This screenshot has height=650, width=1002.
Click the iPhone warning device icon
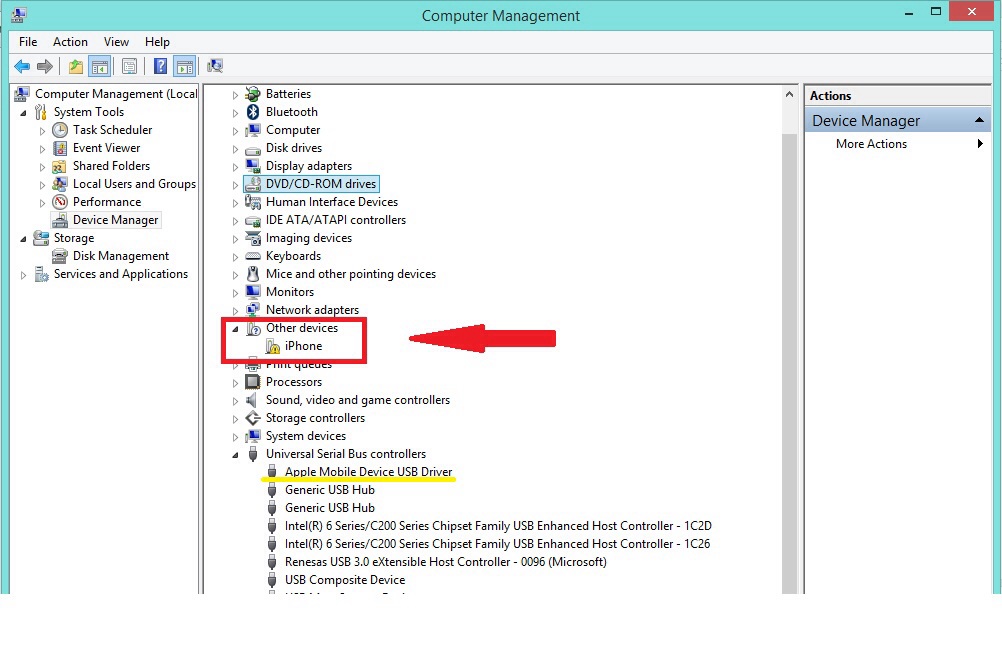(273, 346)
